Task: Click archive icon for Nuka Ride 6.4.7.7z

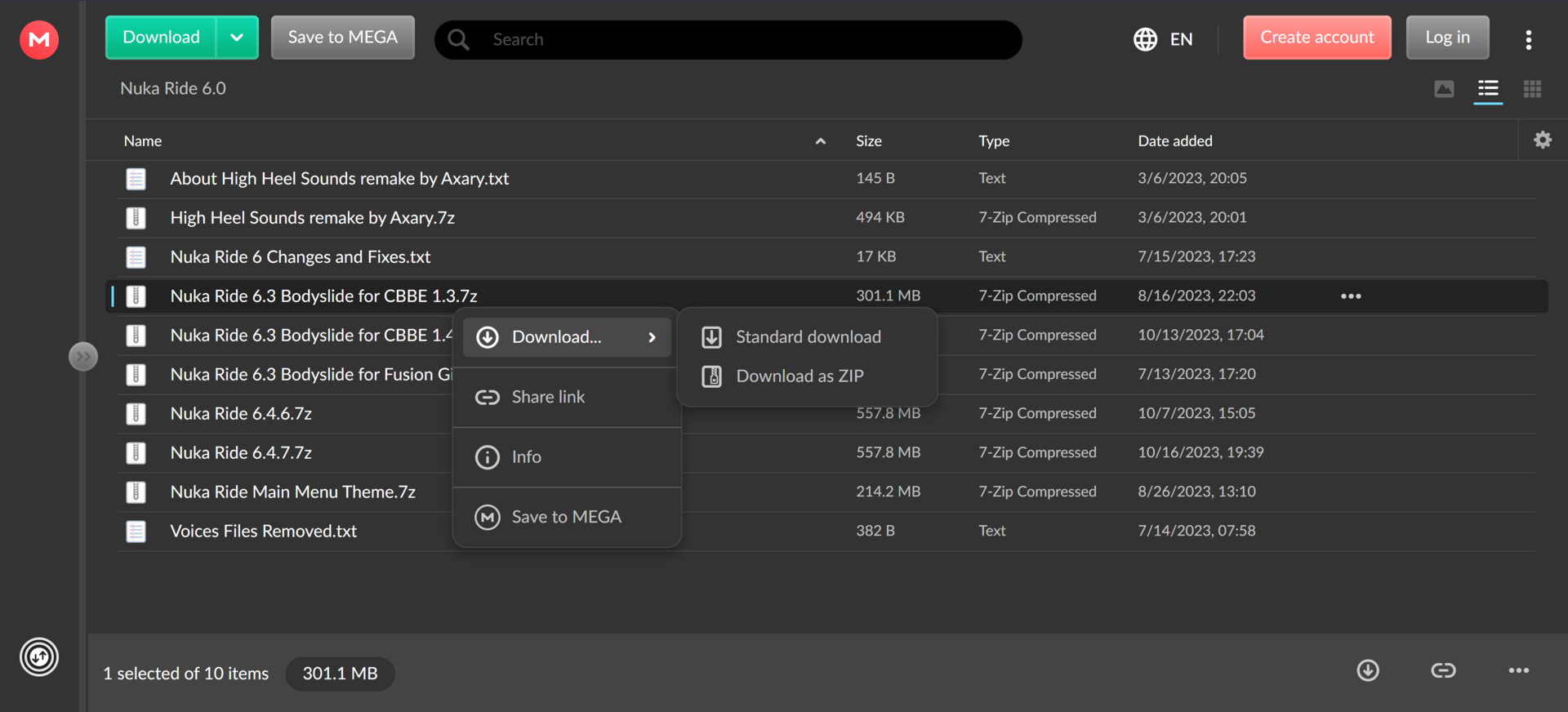Action: click(x=136, y=453)
